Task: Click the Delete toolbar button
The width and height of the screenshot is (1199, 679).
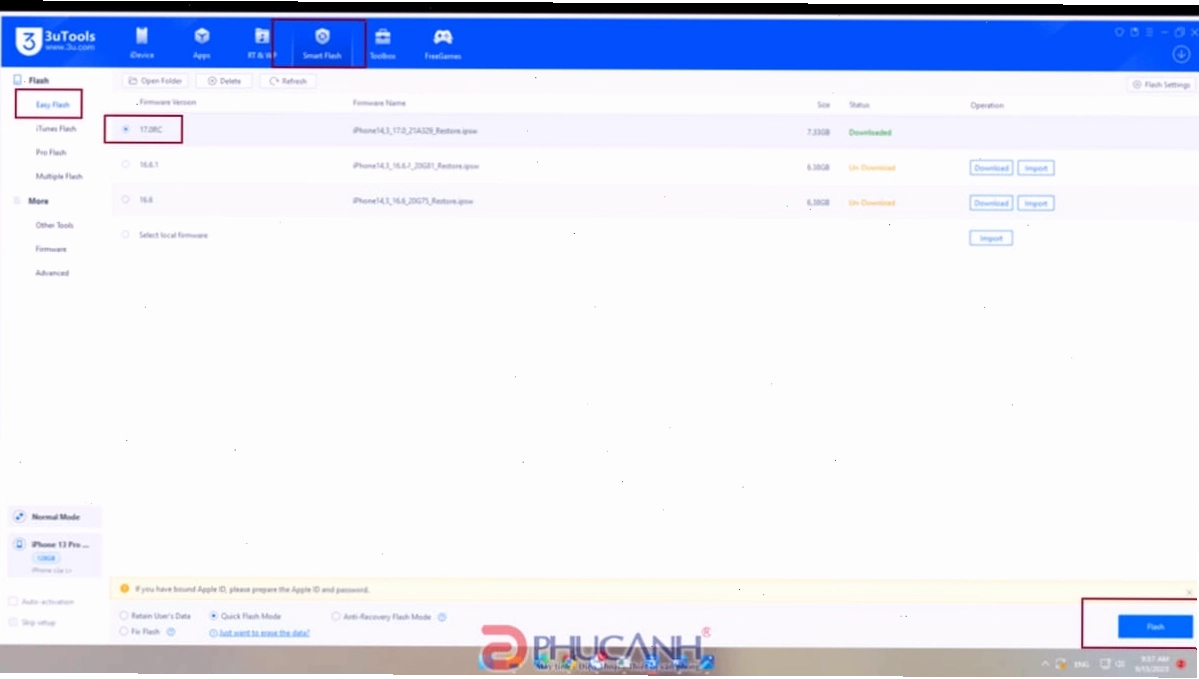Action: click(x=224, y=80)
